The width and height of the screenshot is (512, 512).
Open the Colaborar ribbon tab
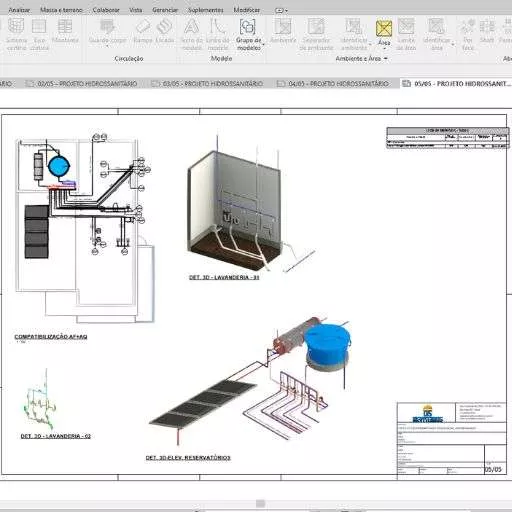click(106, 10)
